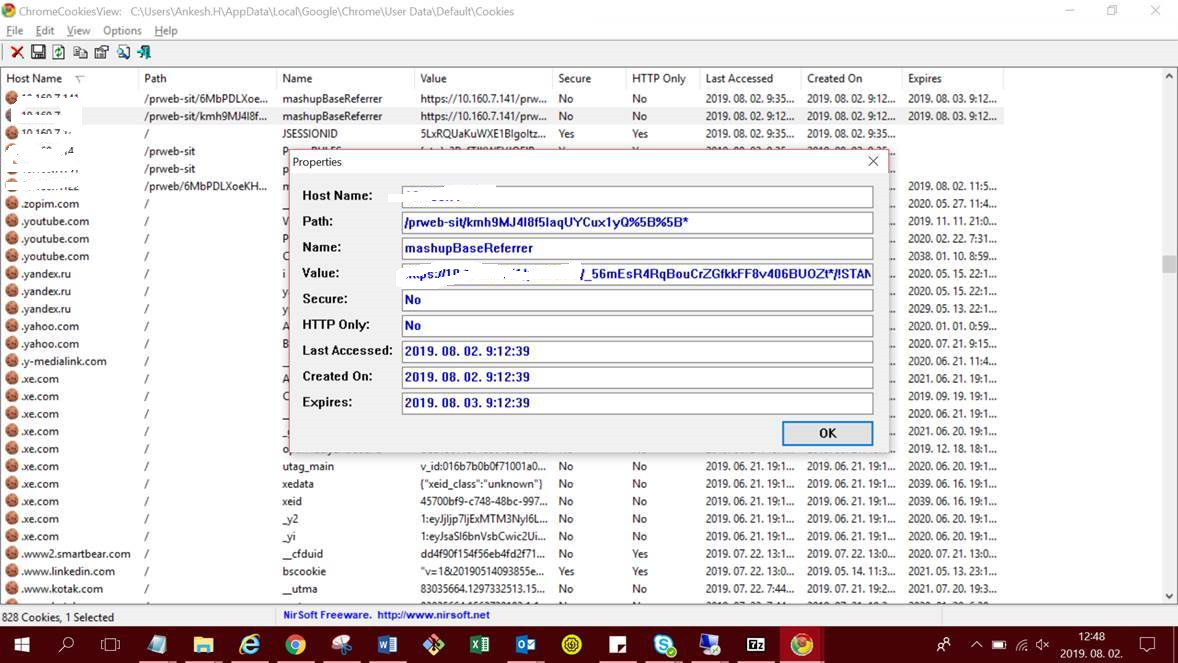This screenshot has height=663, width=1178.
Task: Click the Expires field in Properties
Action: point(637,403)
